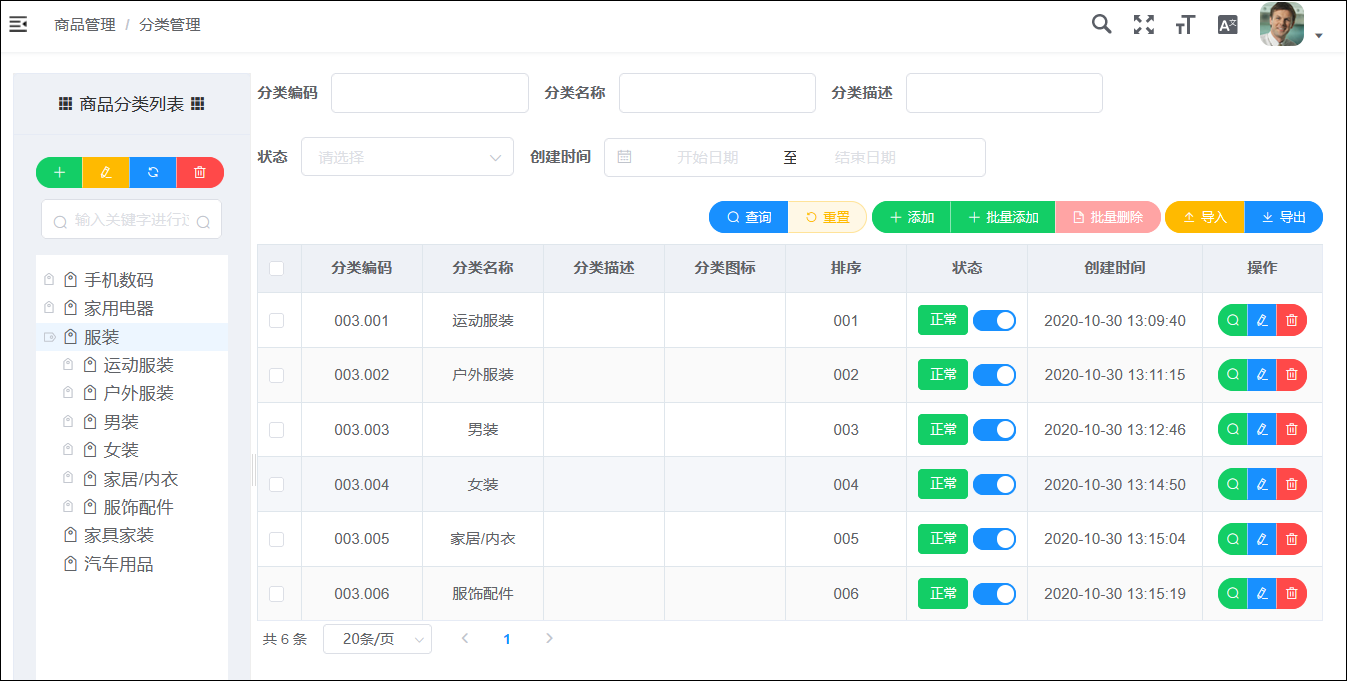Screen dimensions: 1347x681
Task: Open the 状态 status dropdown
Action: [407, 157]
